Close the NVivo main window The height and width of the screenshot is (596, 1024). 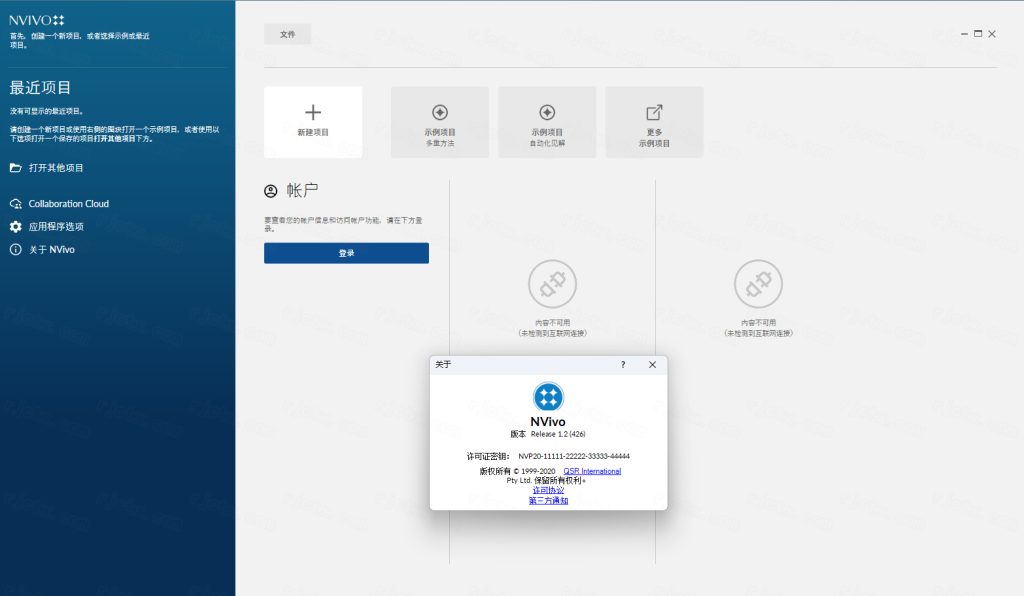991,34
